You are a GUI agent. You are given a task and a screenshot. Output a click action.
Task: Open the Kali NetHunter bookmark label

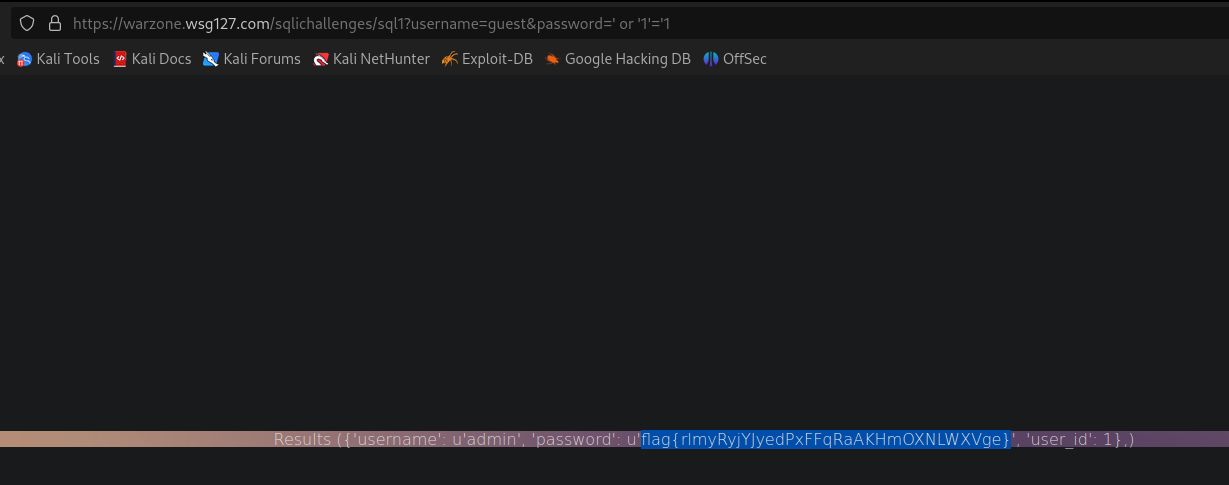[x=381, y=59]
